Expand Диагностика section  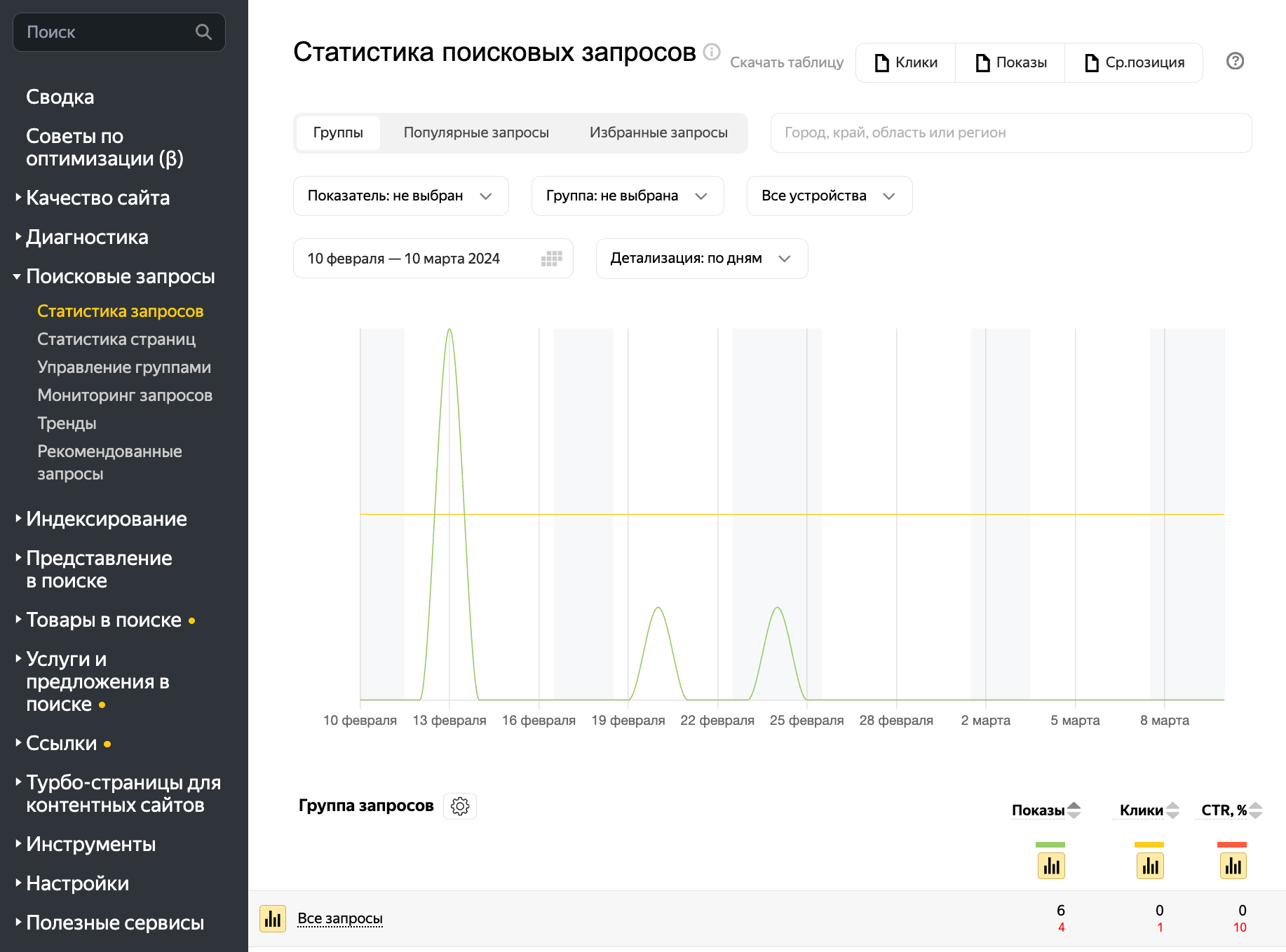click(x=87, y=237)
